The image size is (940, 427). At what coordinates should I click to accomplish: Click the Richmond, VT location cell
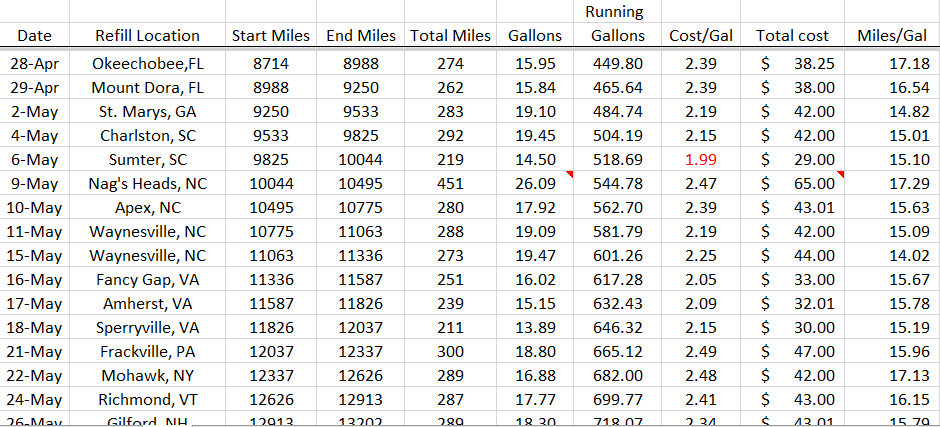point(147,400)
